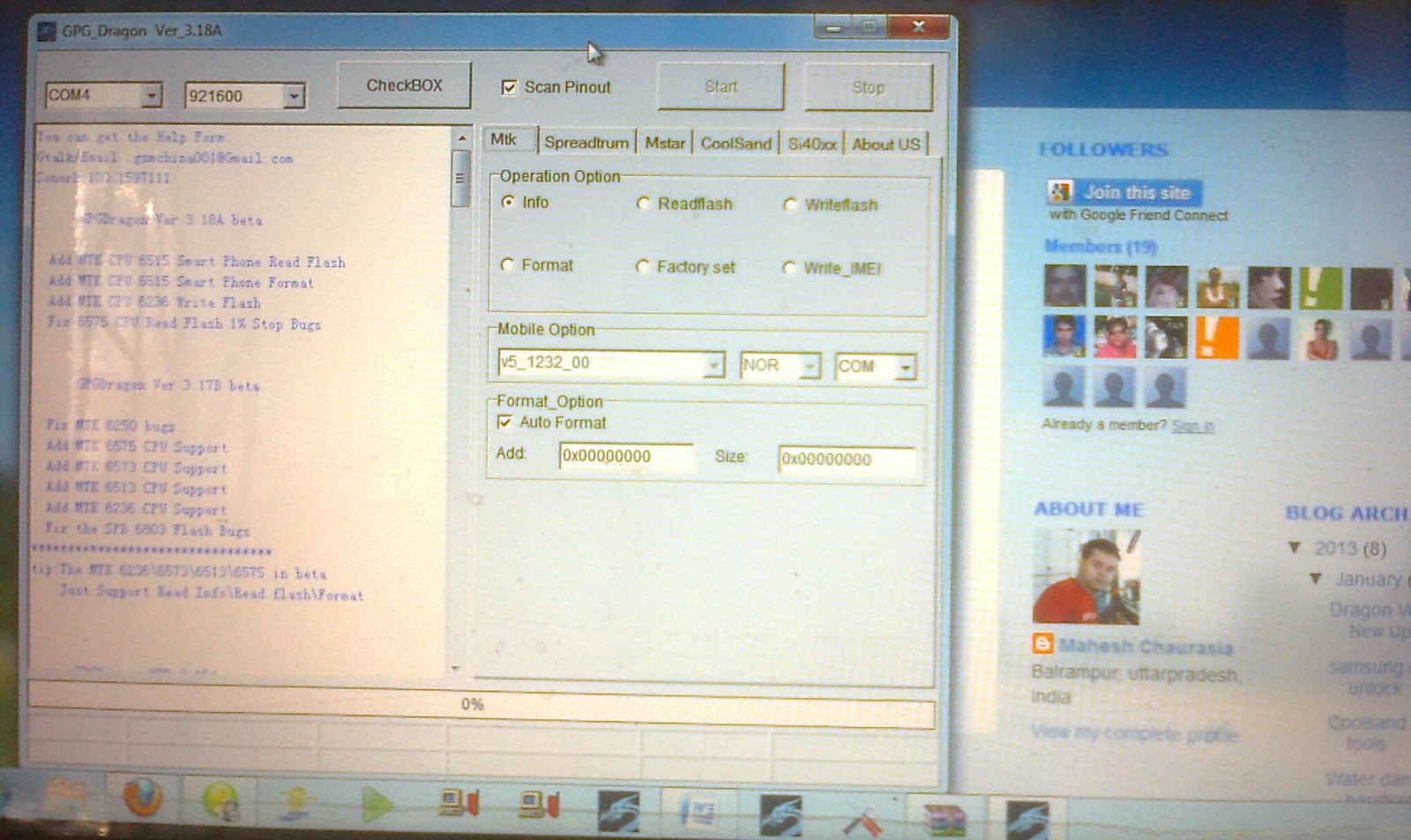Open the About Me profile photo
The height and width of the screenshot is (840, 1411).
coord(1086,576)
